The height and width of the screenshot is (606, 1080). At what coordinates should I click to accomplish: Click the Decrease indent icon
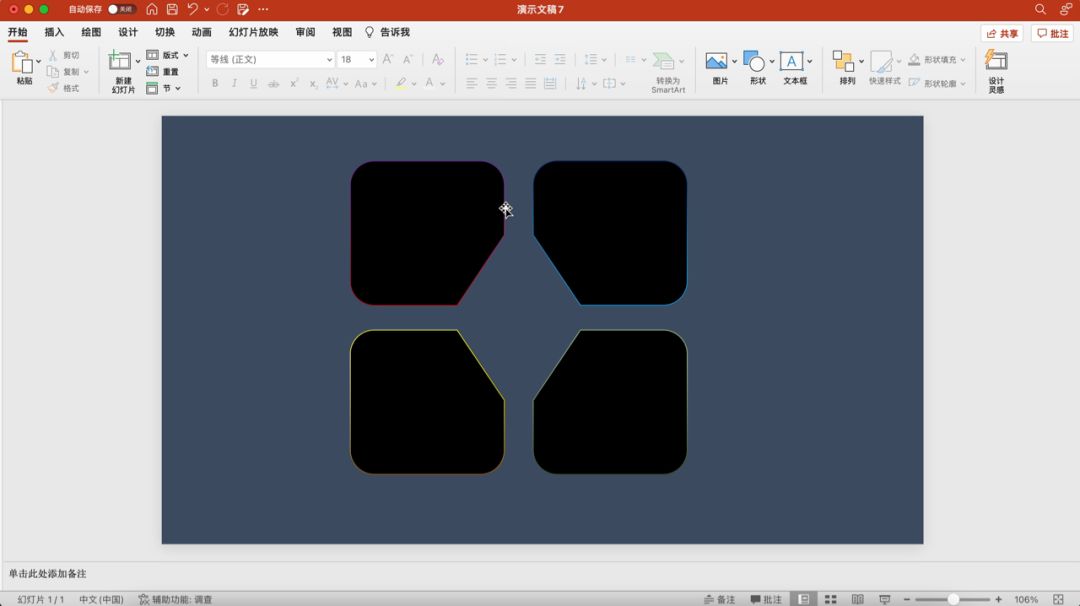pyautogui.click(x=540, y=59)
